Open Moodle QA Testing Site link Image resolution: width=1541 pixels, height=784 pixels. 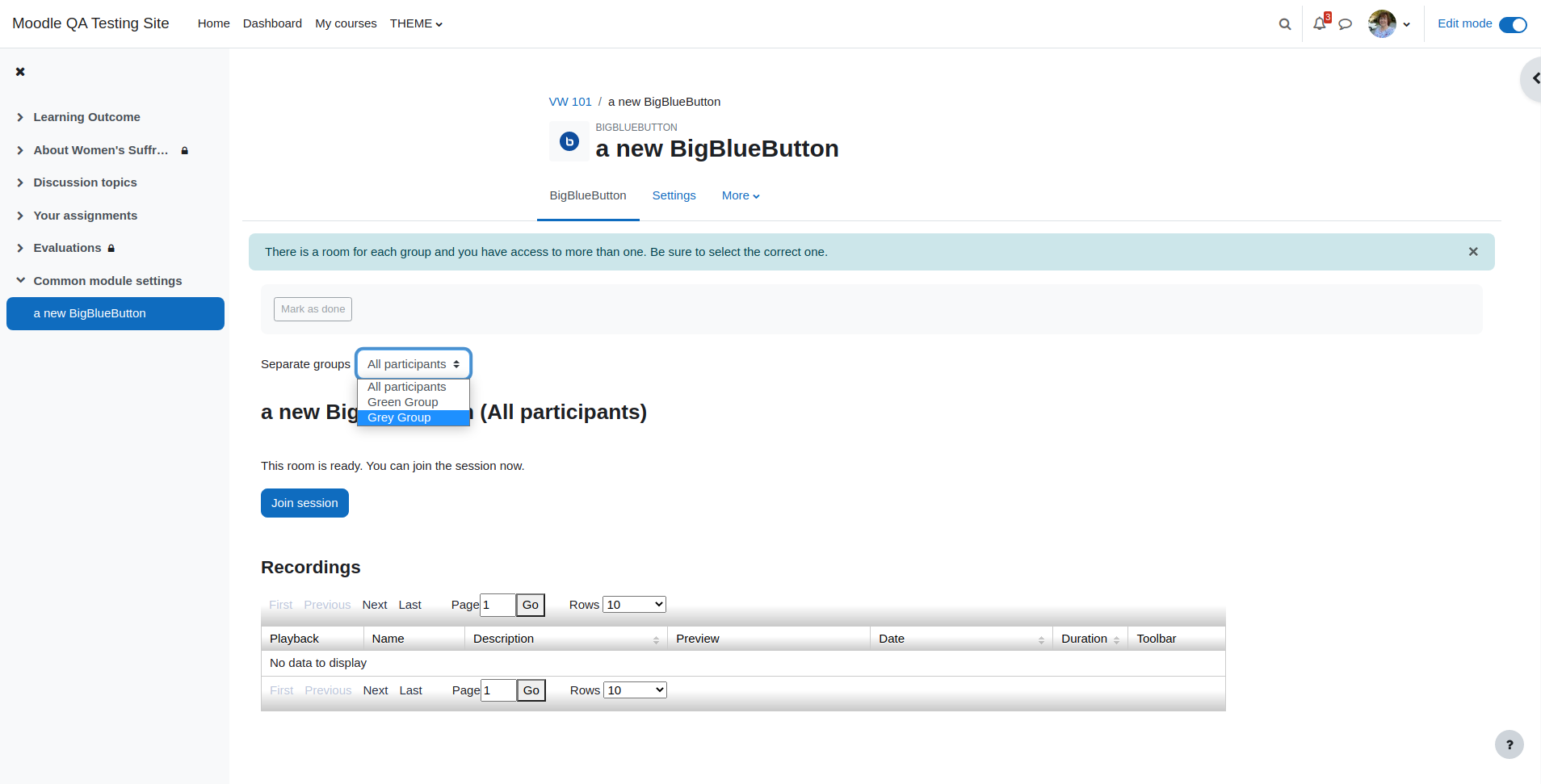click(x=90, y=23)
